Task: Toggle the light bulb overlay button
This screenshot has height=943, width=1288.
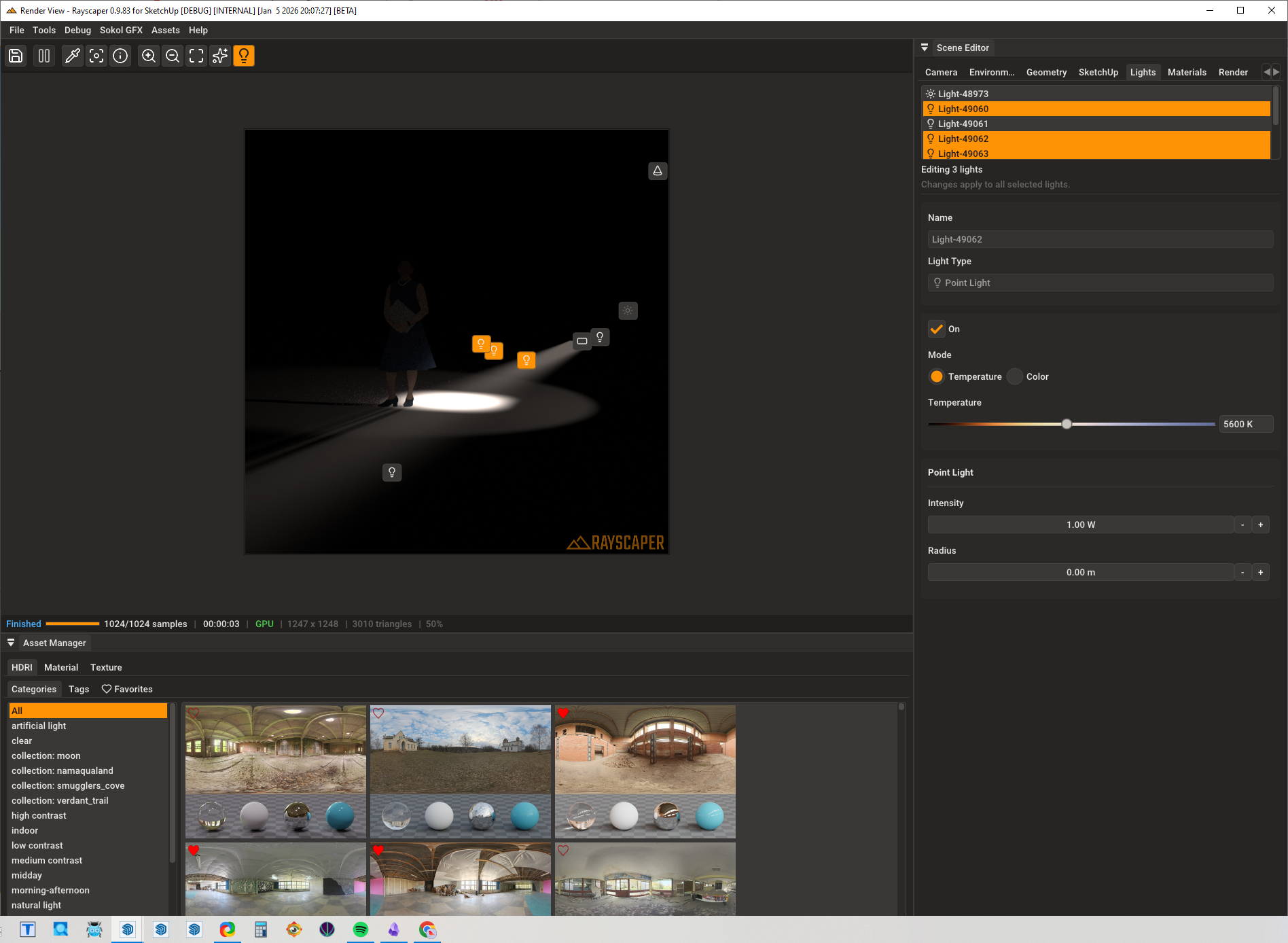Action: click(x=243, y=56)
